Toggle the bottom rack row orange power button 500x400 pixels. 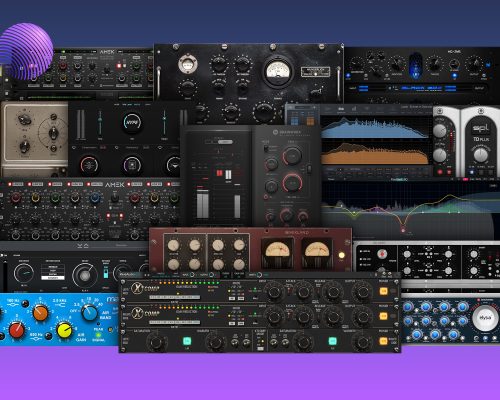point(383,341)
